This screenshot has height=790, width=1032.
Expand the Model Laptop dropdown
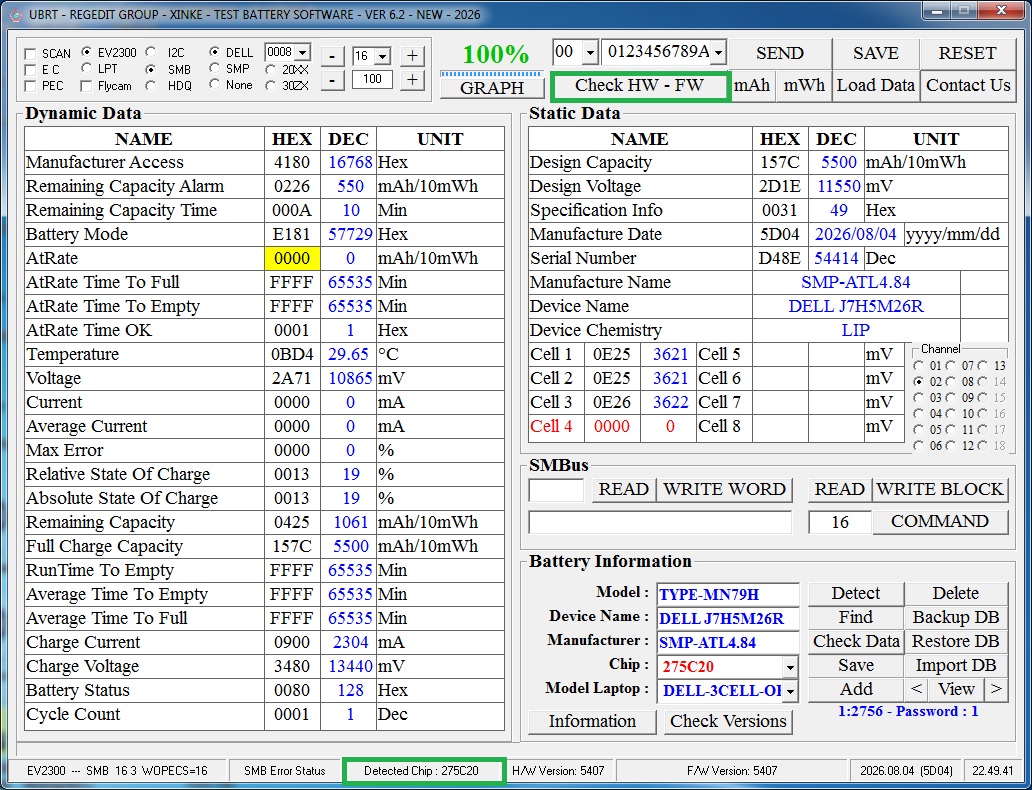click(x=790, y=691)
